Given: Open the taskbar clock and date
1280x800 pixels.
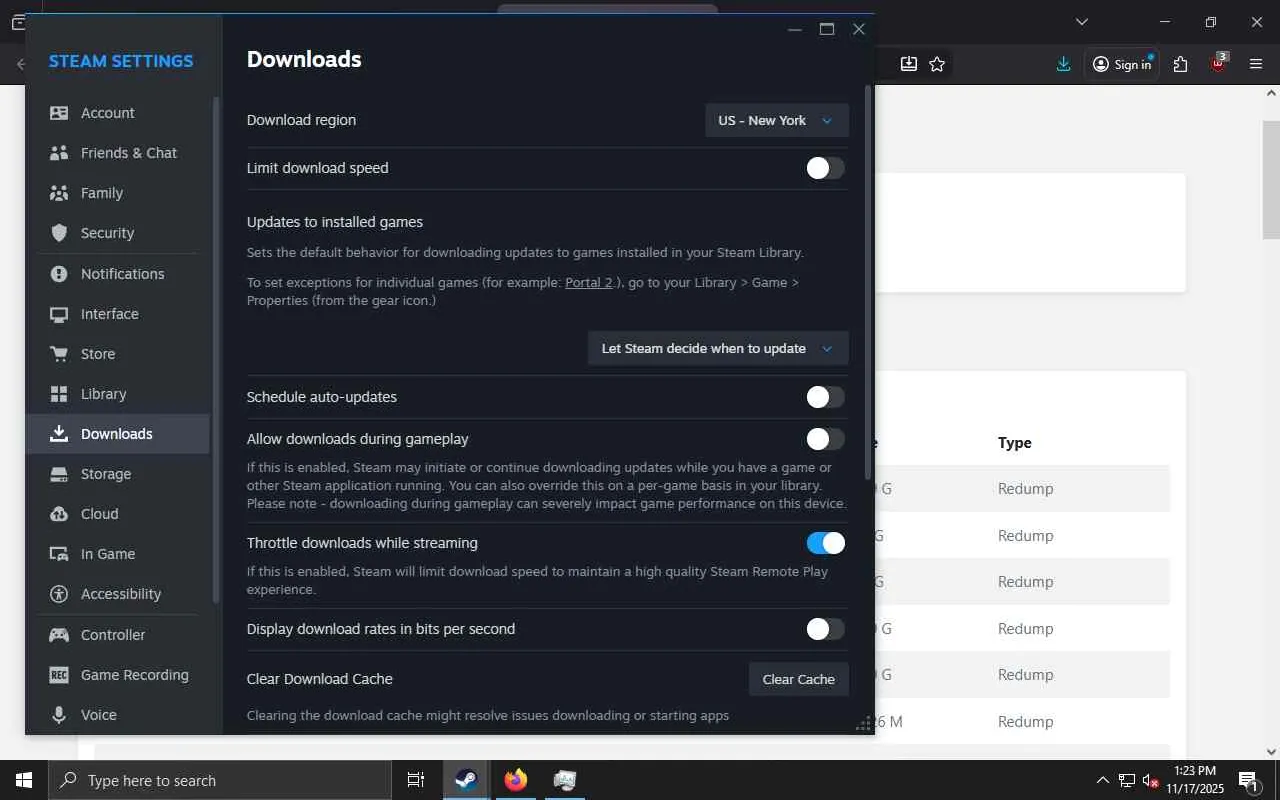Looking at the screenshot, I should pyautogui.click(x=1195, y=780).
